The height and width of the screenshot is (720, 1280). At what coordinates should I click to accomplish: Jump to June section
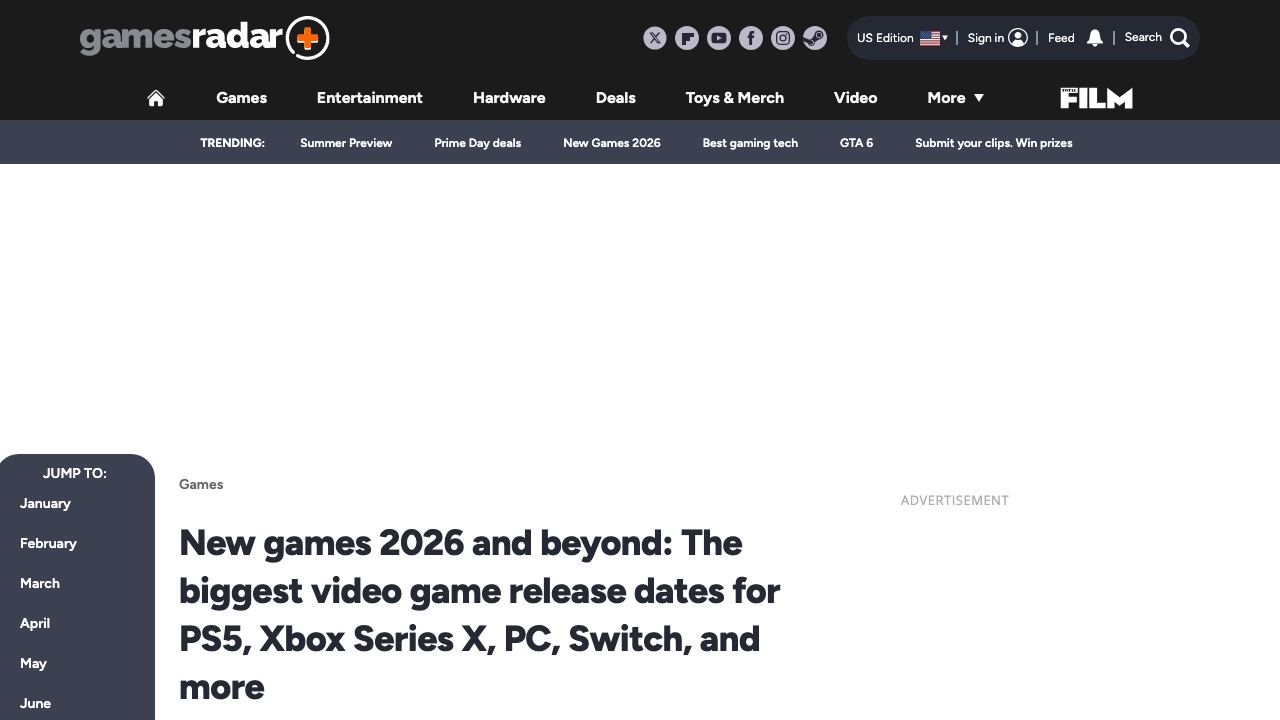click(35, 703)
